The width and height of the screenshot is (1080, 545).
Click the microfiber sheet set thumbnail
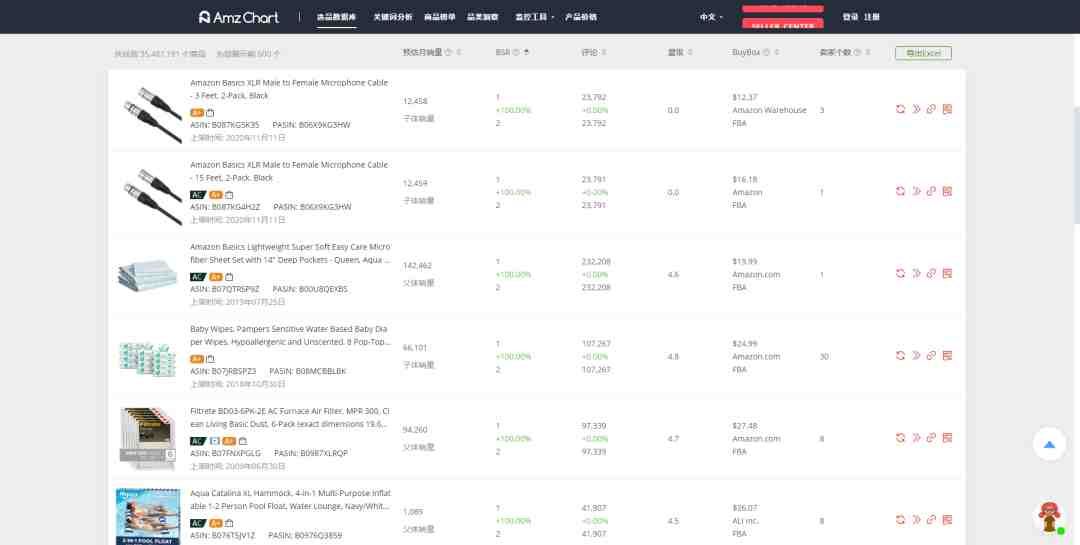point(148,275)
